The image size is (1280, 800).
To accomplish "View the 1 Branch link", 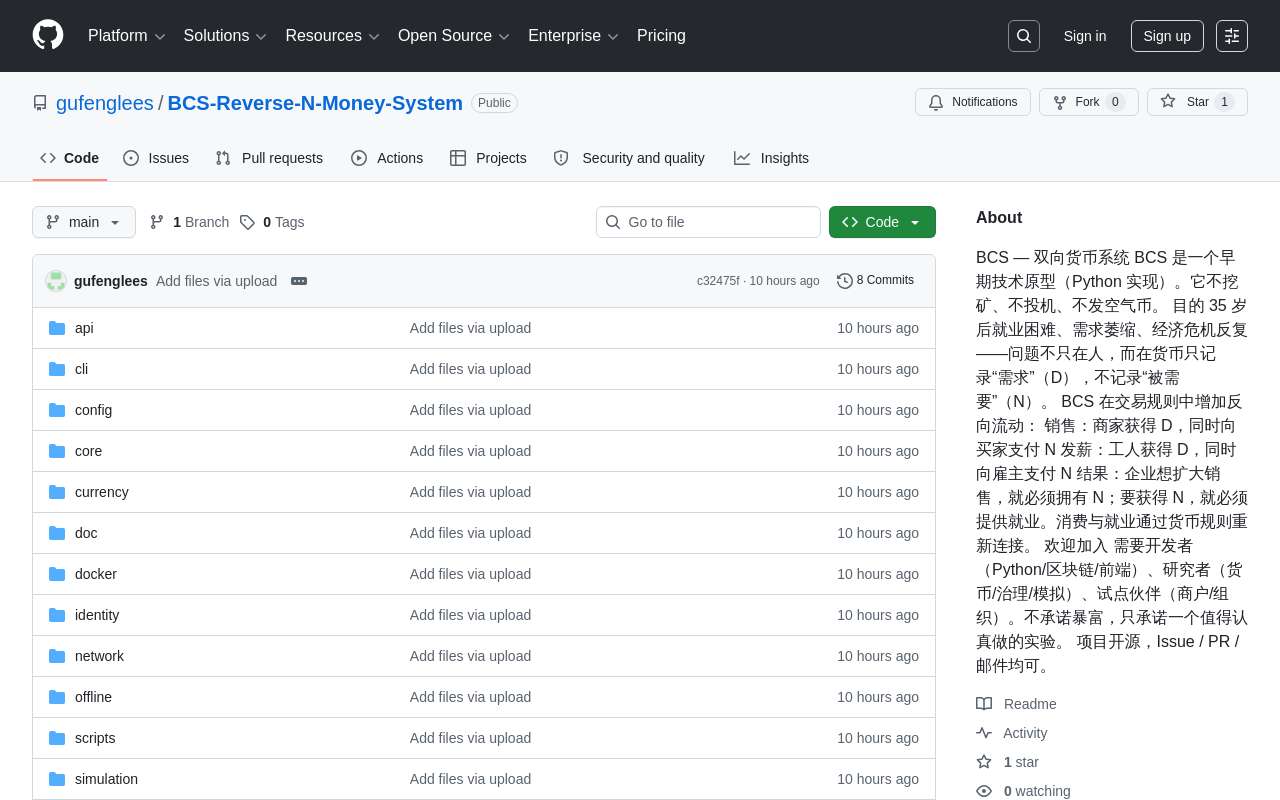I will pos(189,222).
